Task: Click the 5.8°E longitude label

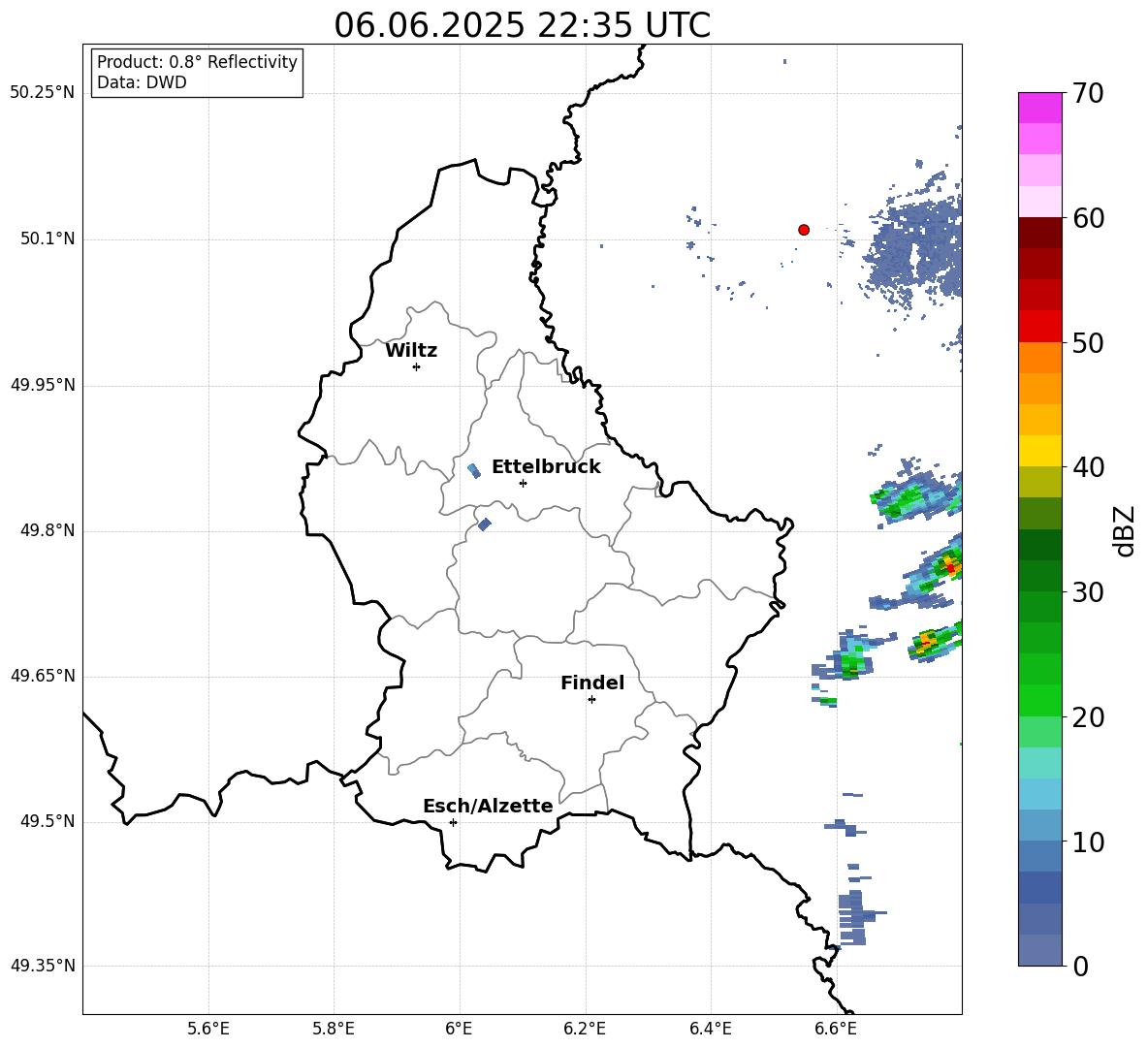Action: [x=334, y=1029]
